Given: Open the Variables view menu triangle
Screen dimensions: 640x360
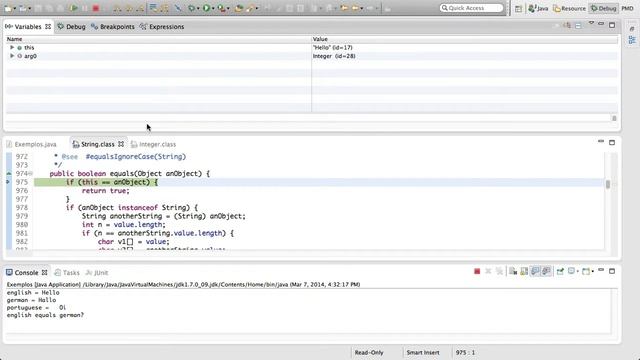Looking at the screenshot, I should (x=591, y=24).
